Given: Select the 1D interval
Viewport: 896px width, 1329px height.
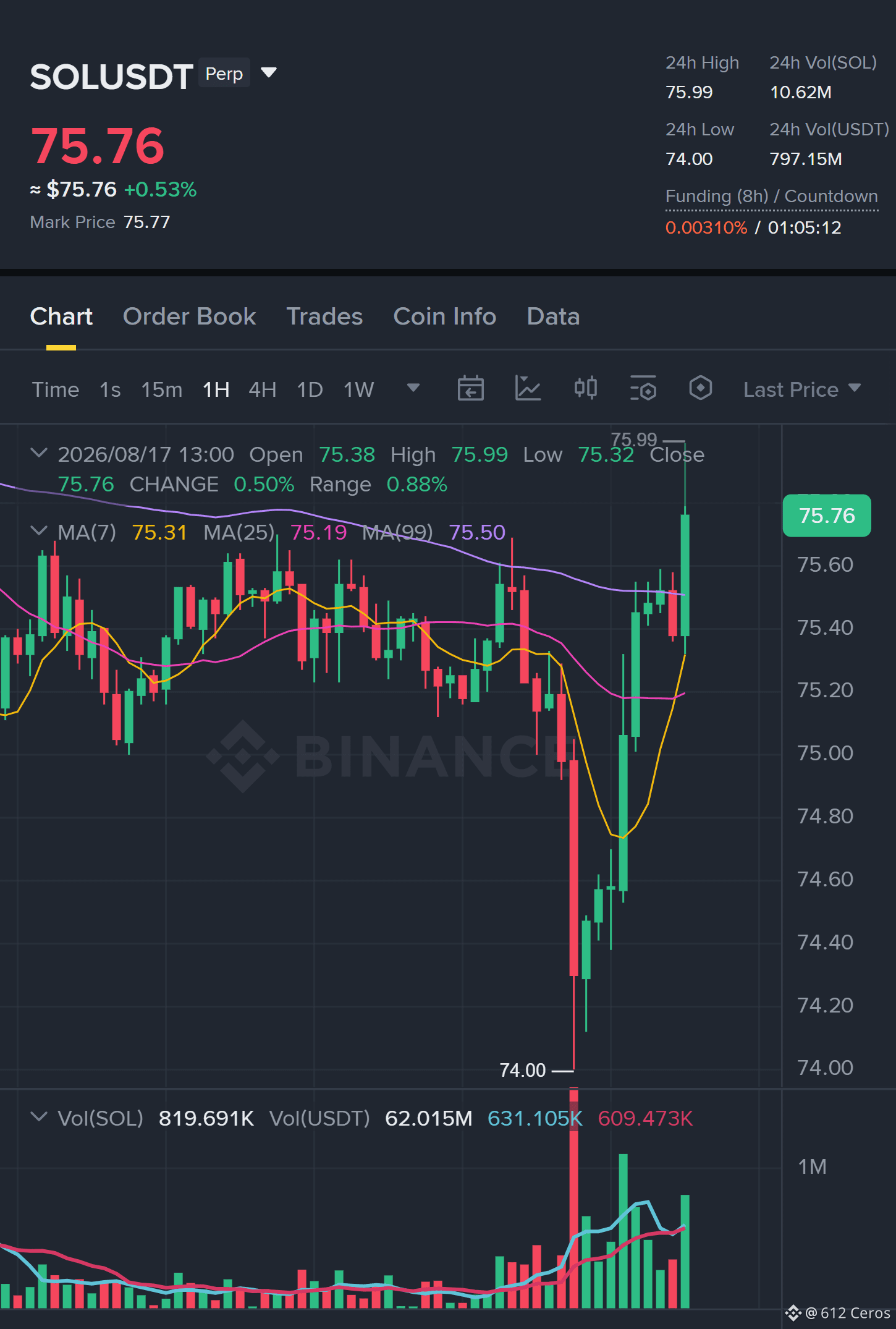Looking at the screenshot, I should coord(310,389).
